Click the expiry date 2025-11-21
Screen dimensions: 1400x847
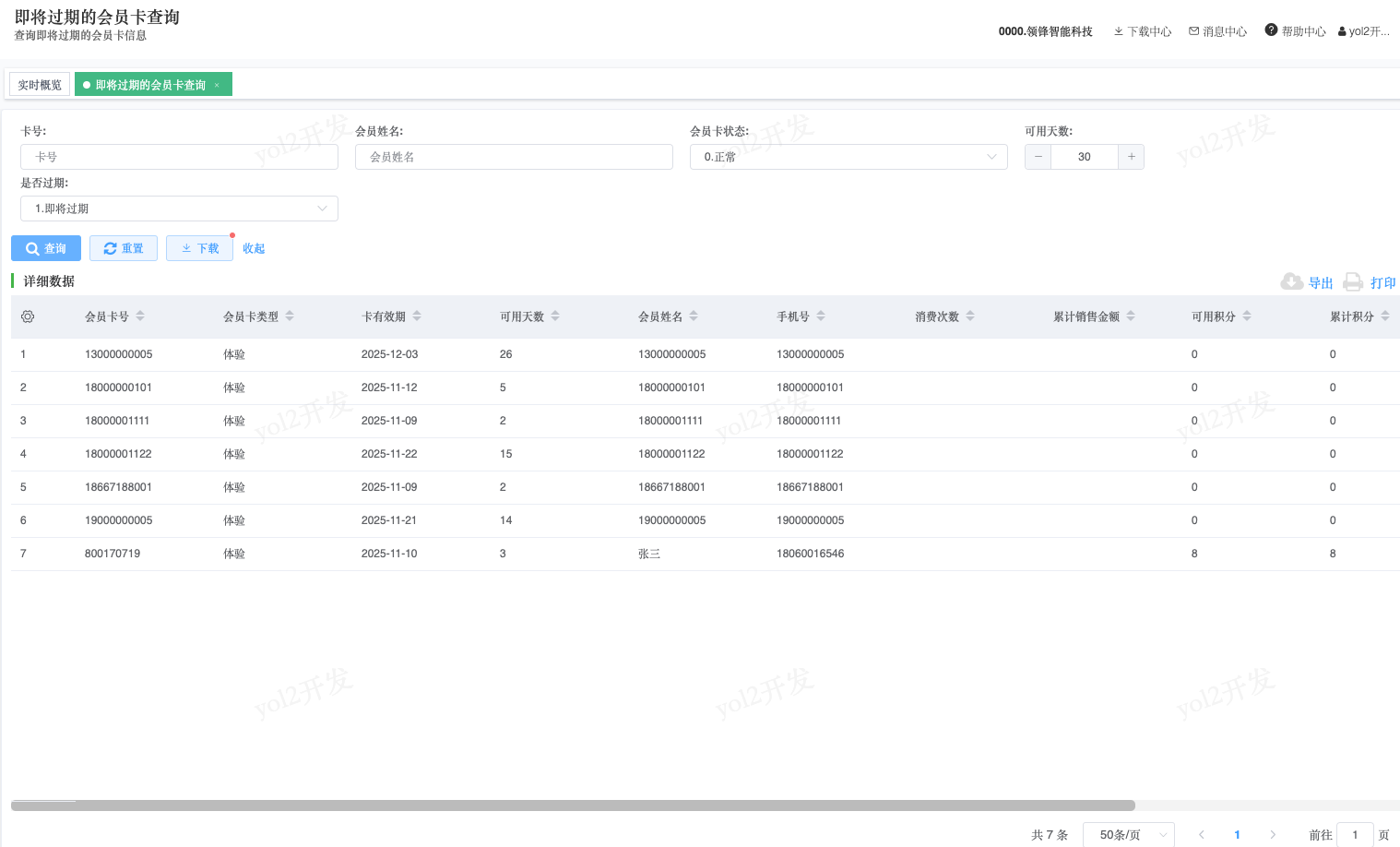pyautogui.click(x=389, y=520)
